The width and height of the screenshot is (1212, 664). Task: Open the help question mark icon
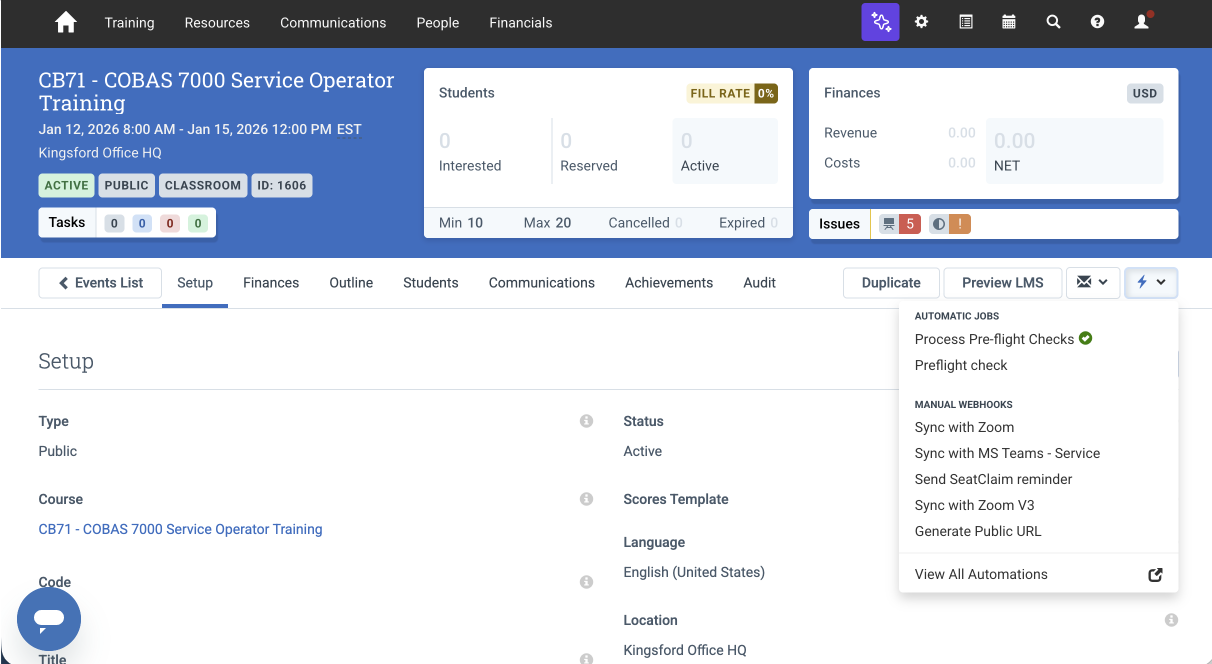coord(1097,22)
